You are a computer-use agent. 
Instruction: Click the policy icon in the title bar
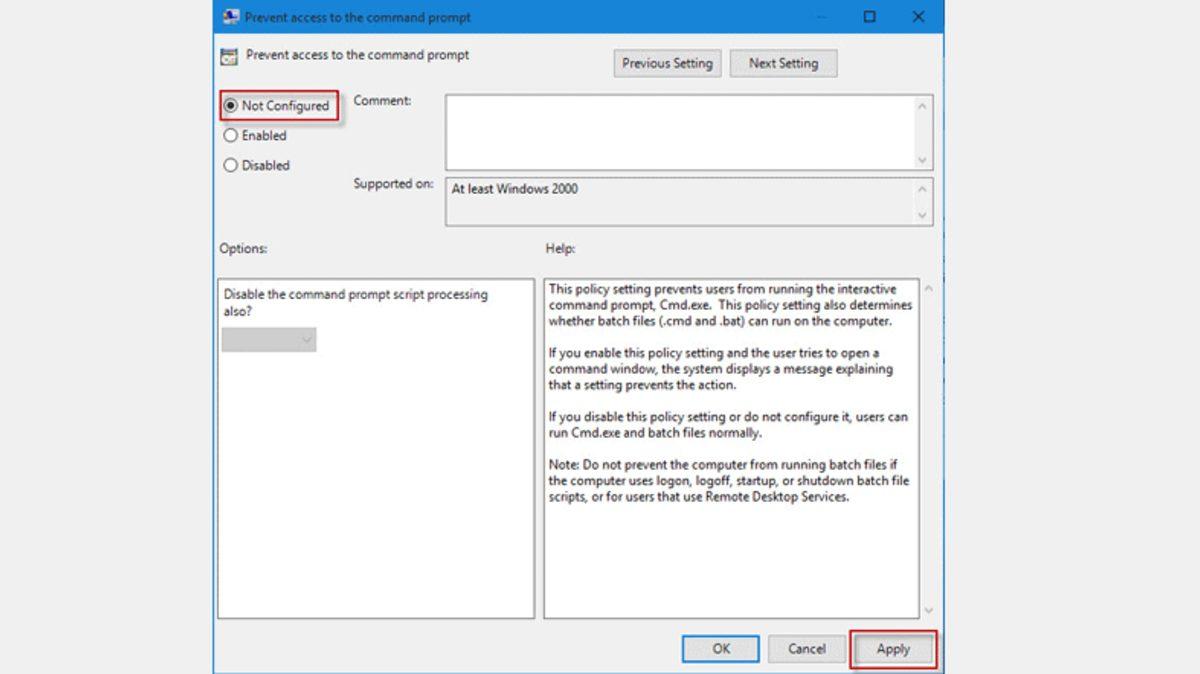[230, 17]
